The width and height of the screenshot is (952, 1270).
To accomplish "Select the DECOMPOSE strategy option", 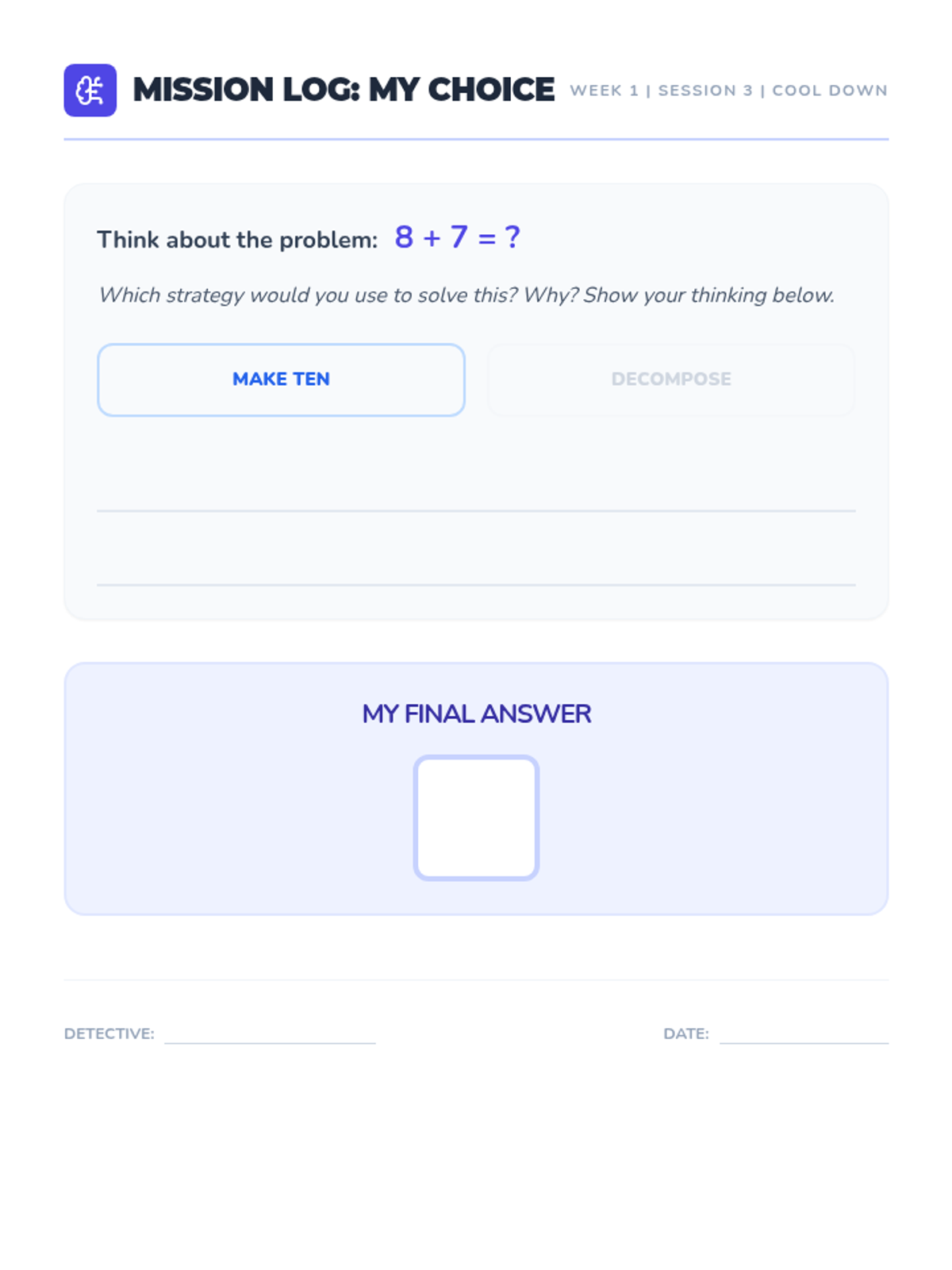I will pyautogui.click(x=671, y=379).
